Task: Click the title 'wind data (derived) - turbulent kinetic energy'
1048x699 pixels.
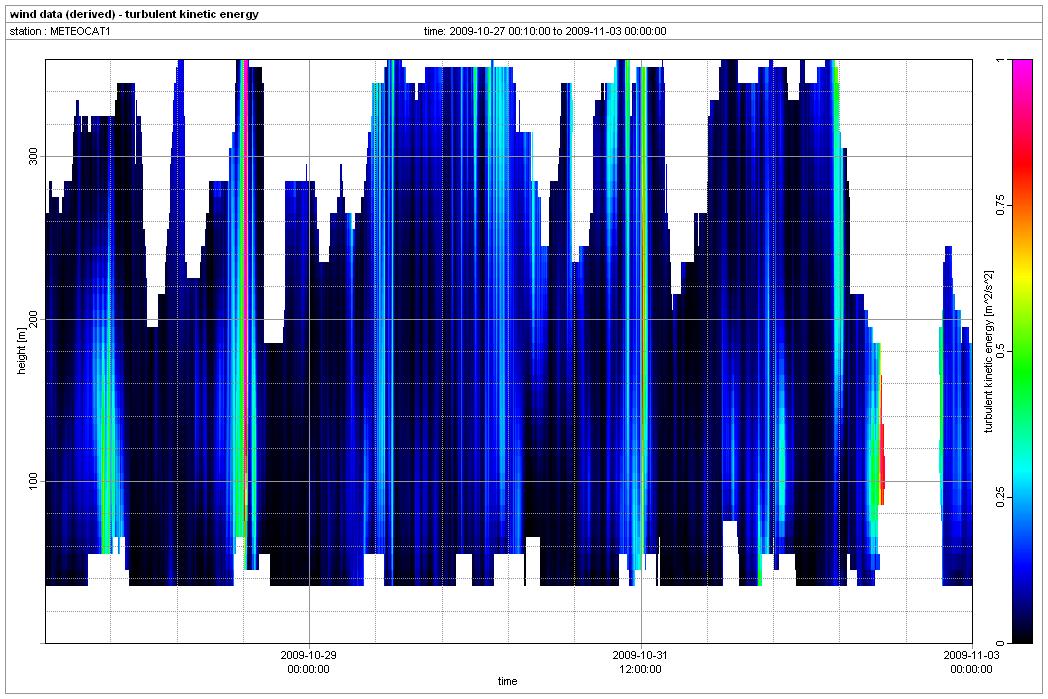Action: coord(134,14)
